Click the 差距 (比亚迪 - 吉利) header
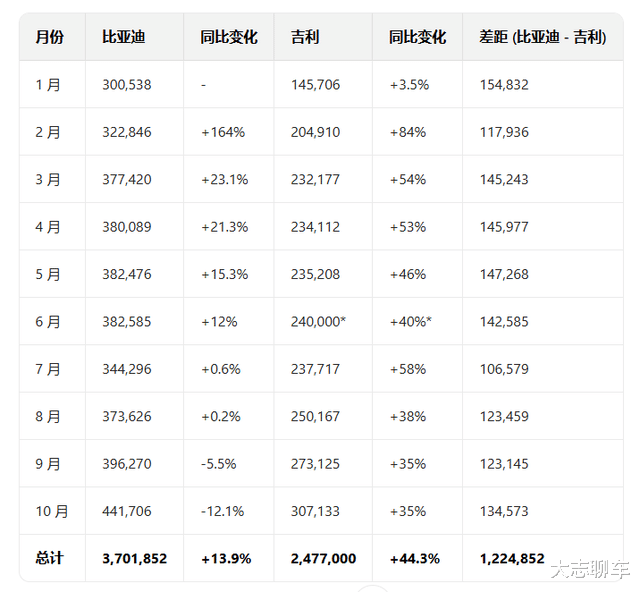 (x=542, y=37)
